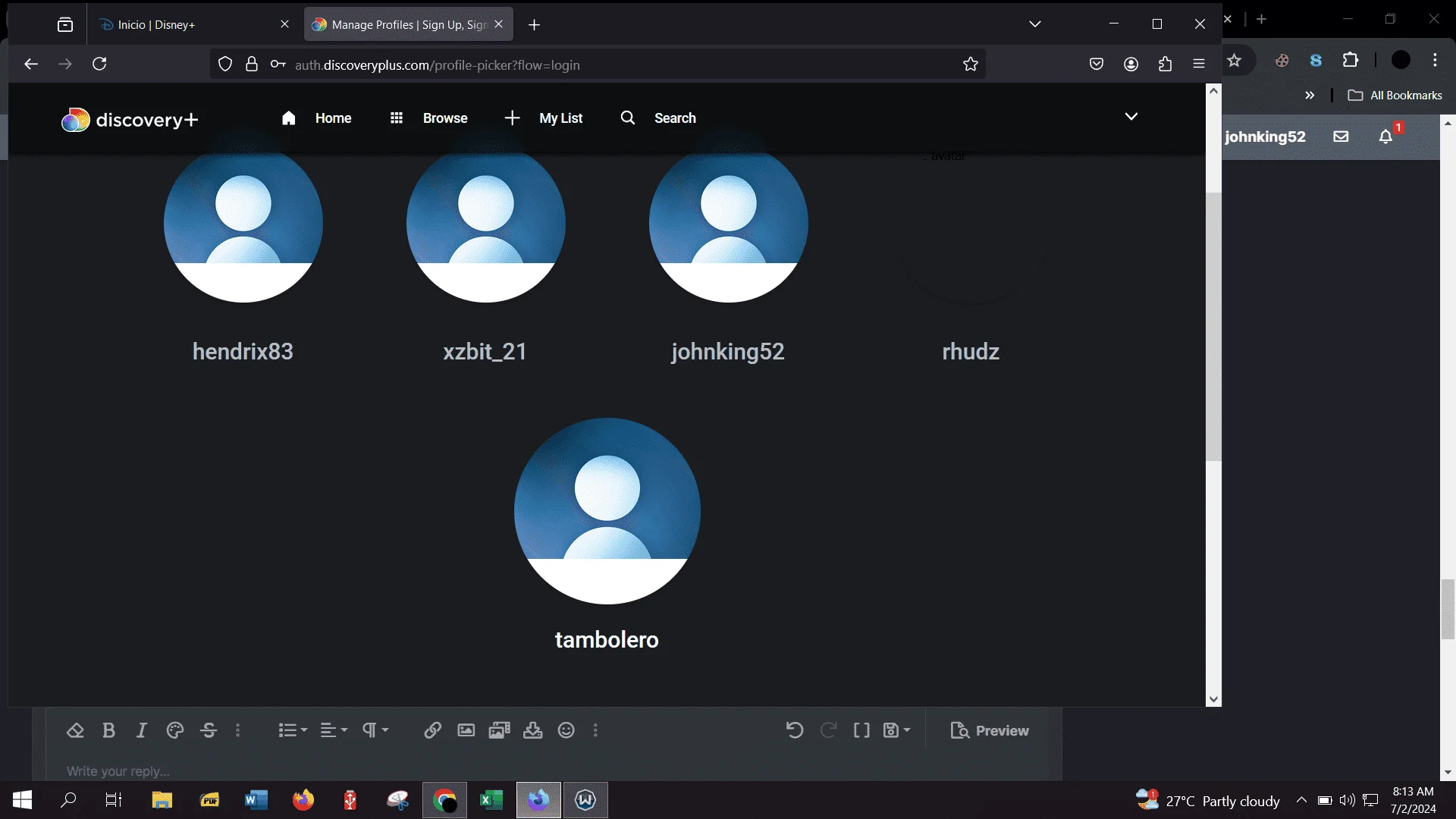Open the Word app in taskbar
Screen dimensions: 1456x819
(x=256, y=800)
